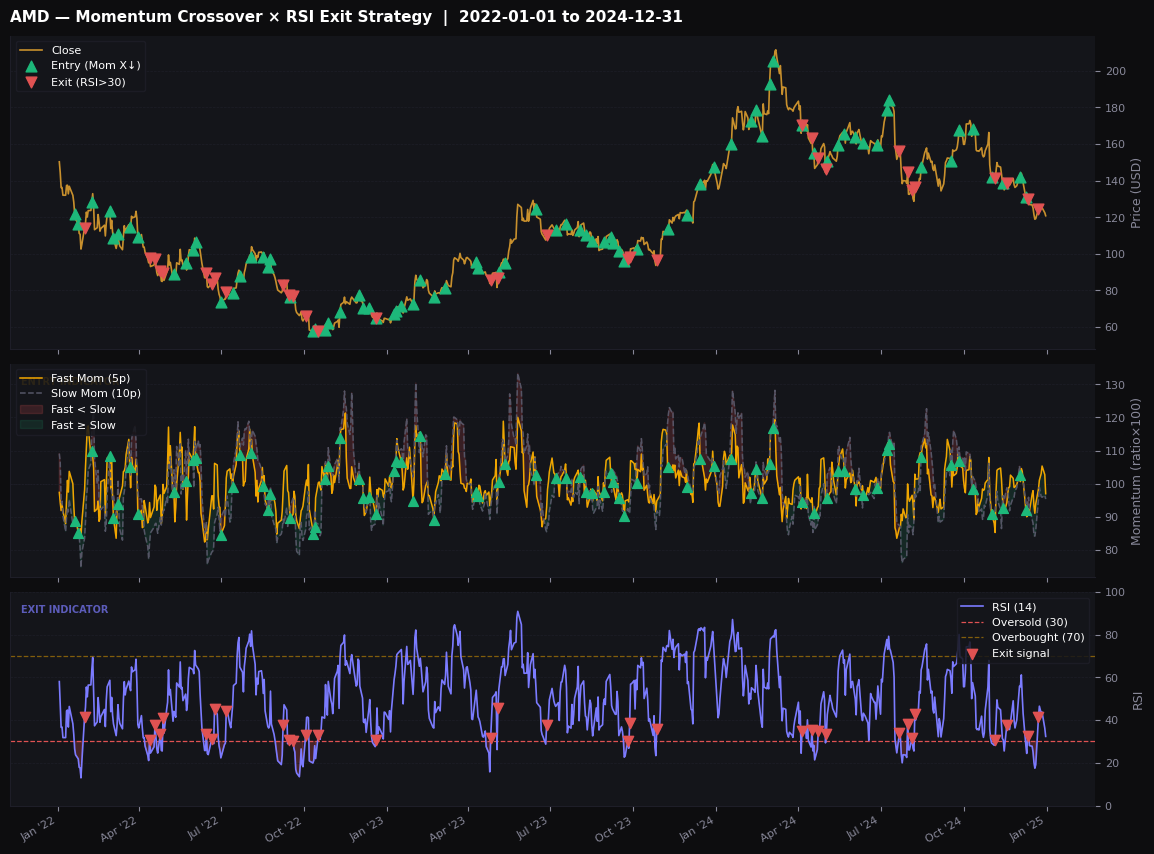Screen dimensions: 1154x854
Task: Click the 'EXIT INDICATOR' panel heading
Action: tap(64, 610)
